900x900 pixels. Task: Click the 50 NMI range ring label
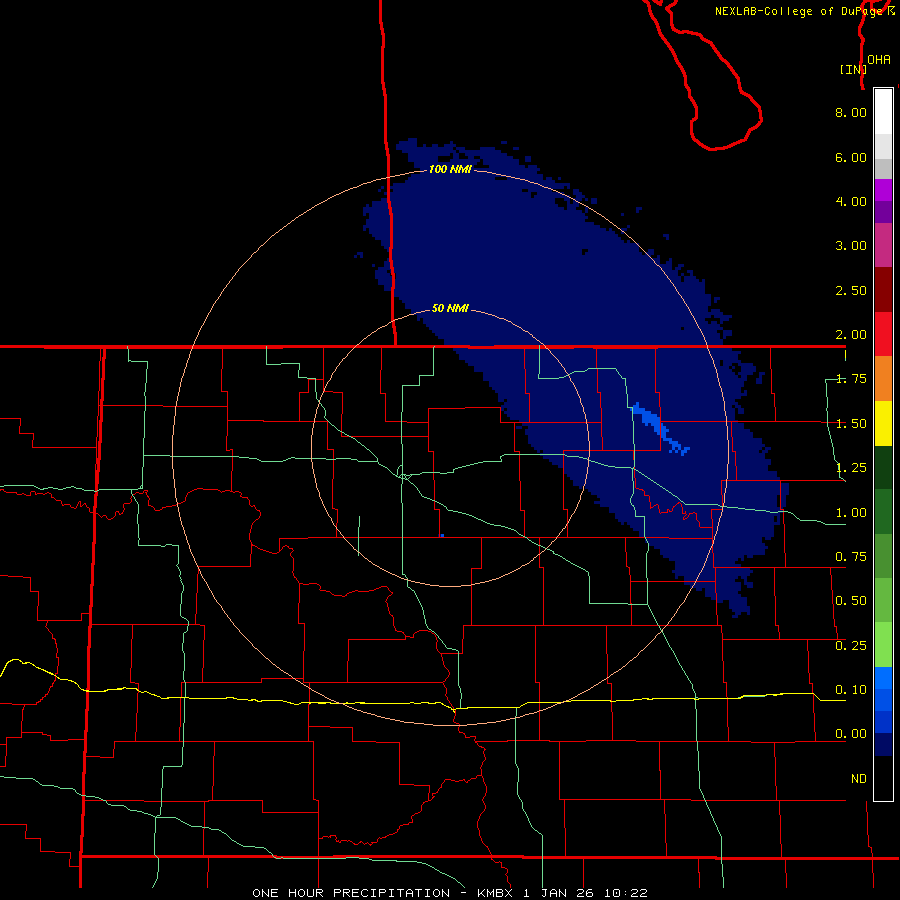pos(450,308)
